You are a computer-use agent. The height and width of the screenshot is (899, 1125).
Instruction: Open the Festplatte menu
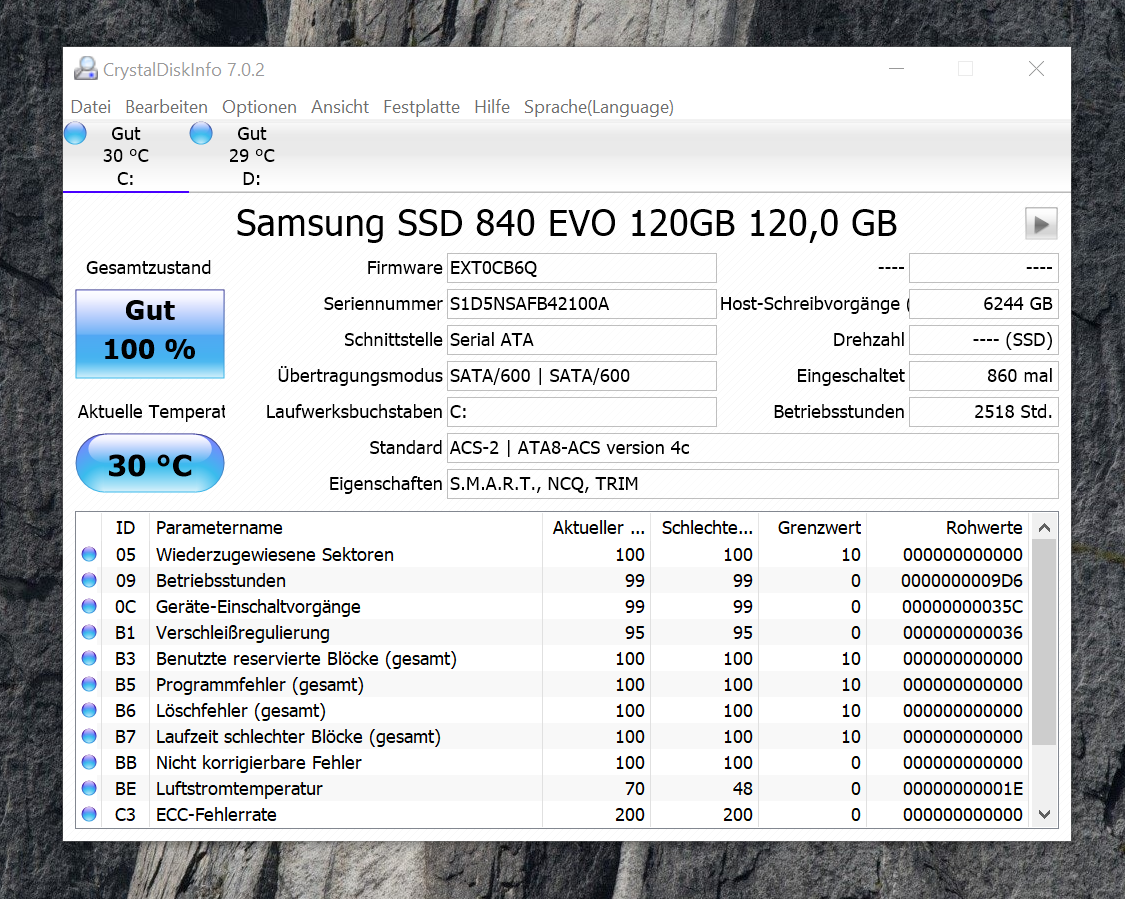(x=421, y=107)
